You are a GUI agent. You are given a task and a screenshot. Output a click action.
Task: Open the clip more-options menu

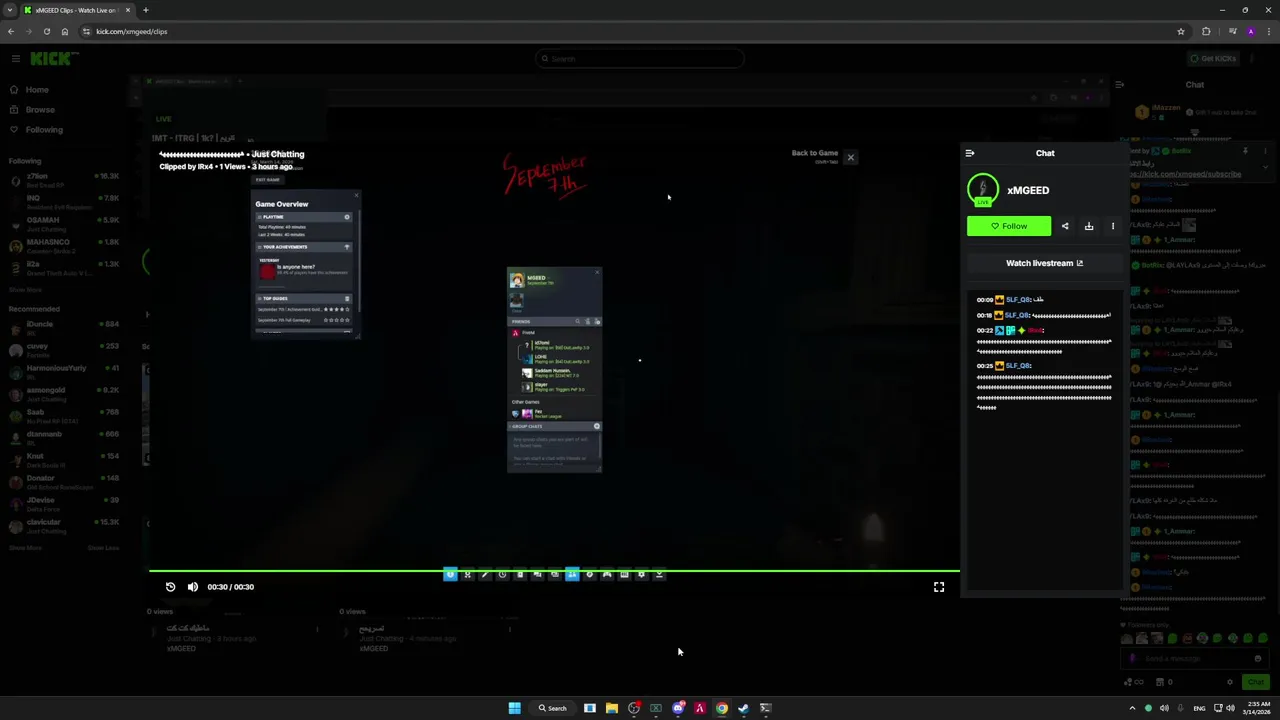coord(1113,226)
